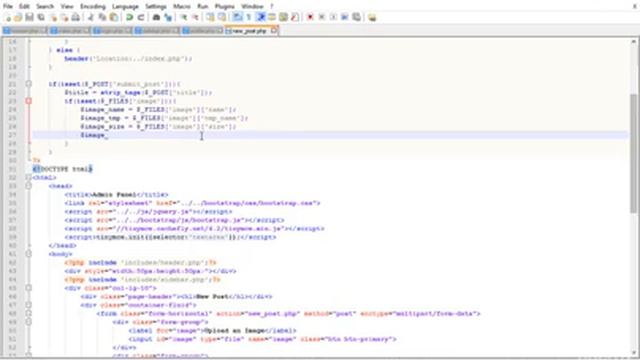Image resolution: width=640 pixels, height=360 pixels.
Task: Click the vertical scrollbar thumb
Action: [x=633, y=153]
